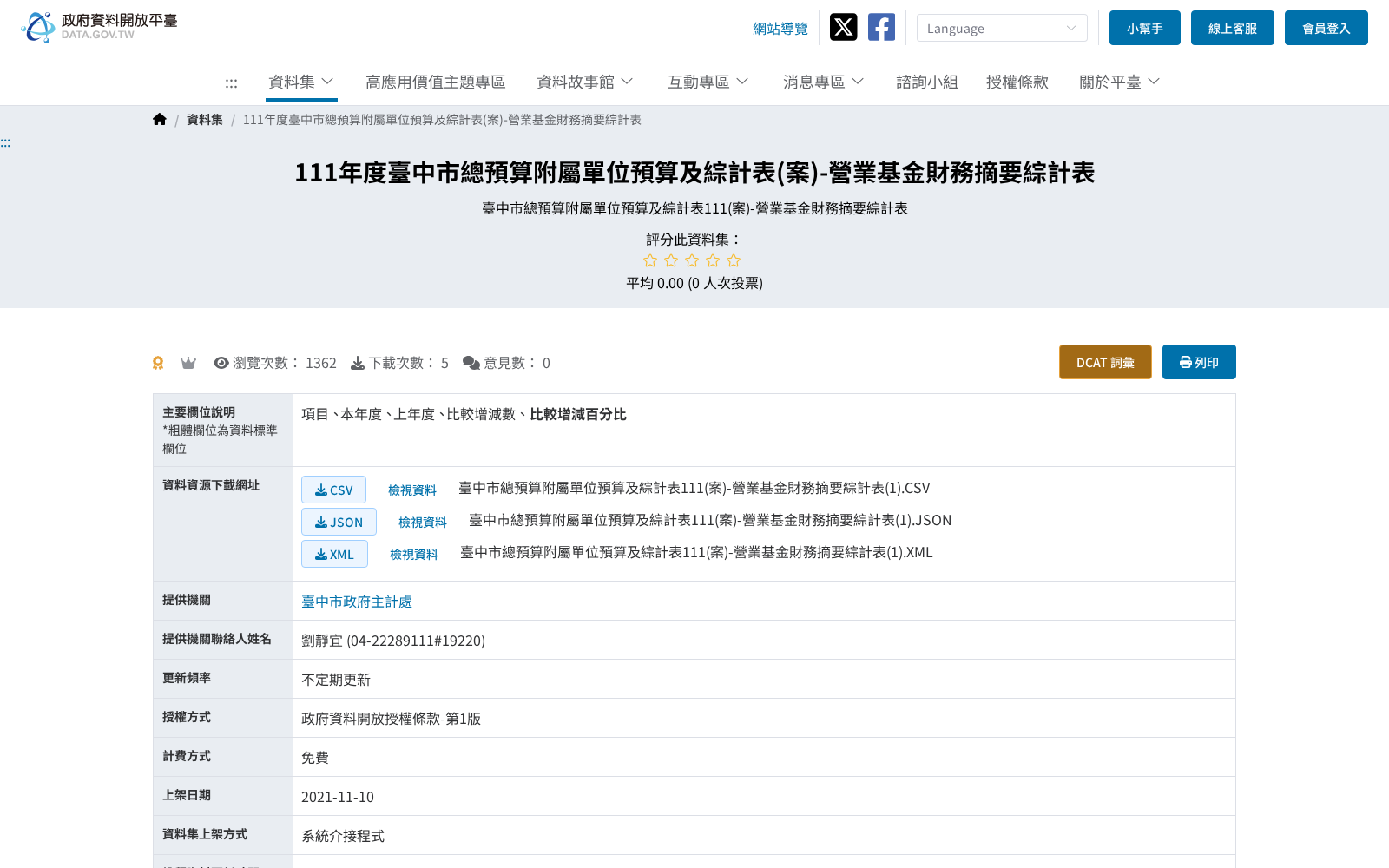This screenshot has height=868, width=1389.
Task: Expand the 消息專區 menu
Action: point(824,82)
